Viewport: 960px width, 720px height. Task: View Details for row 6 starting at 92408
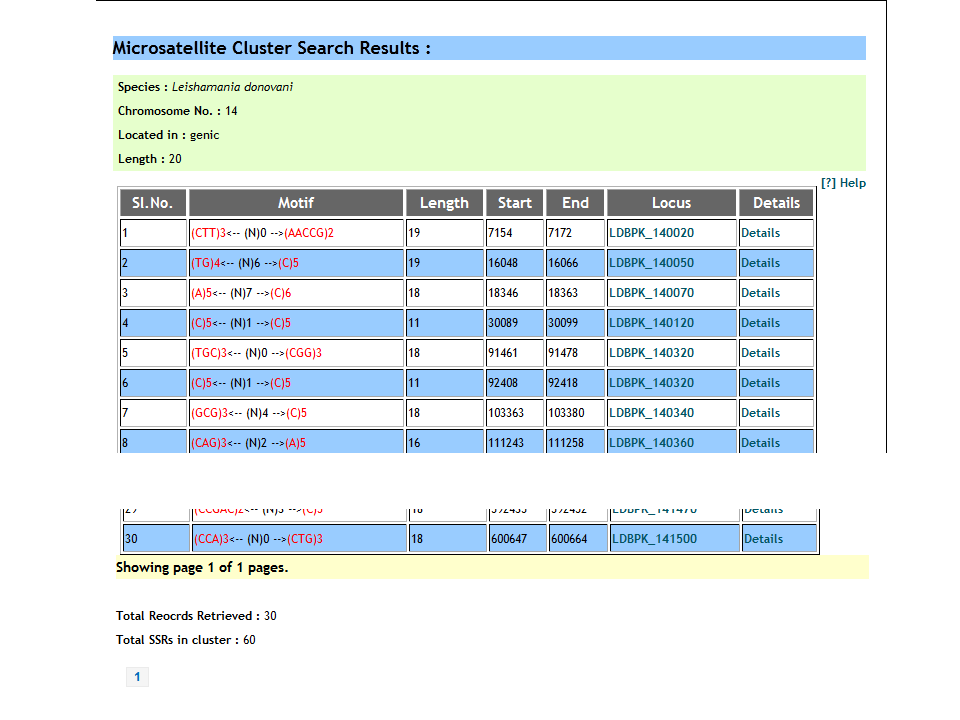[760, 383]
